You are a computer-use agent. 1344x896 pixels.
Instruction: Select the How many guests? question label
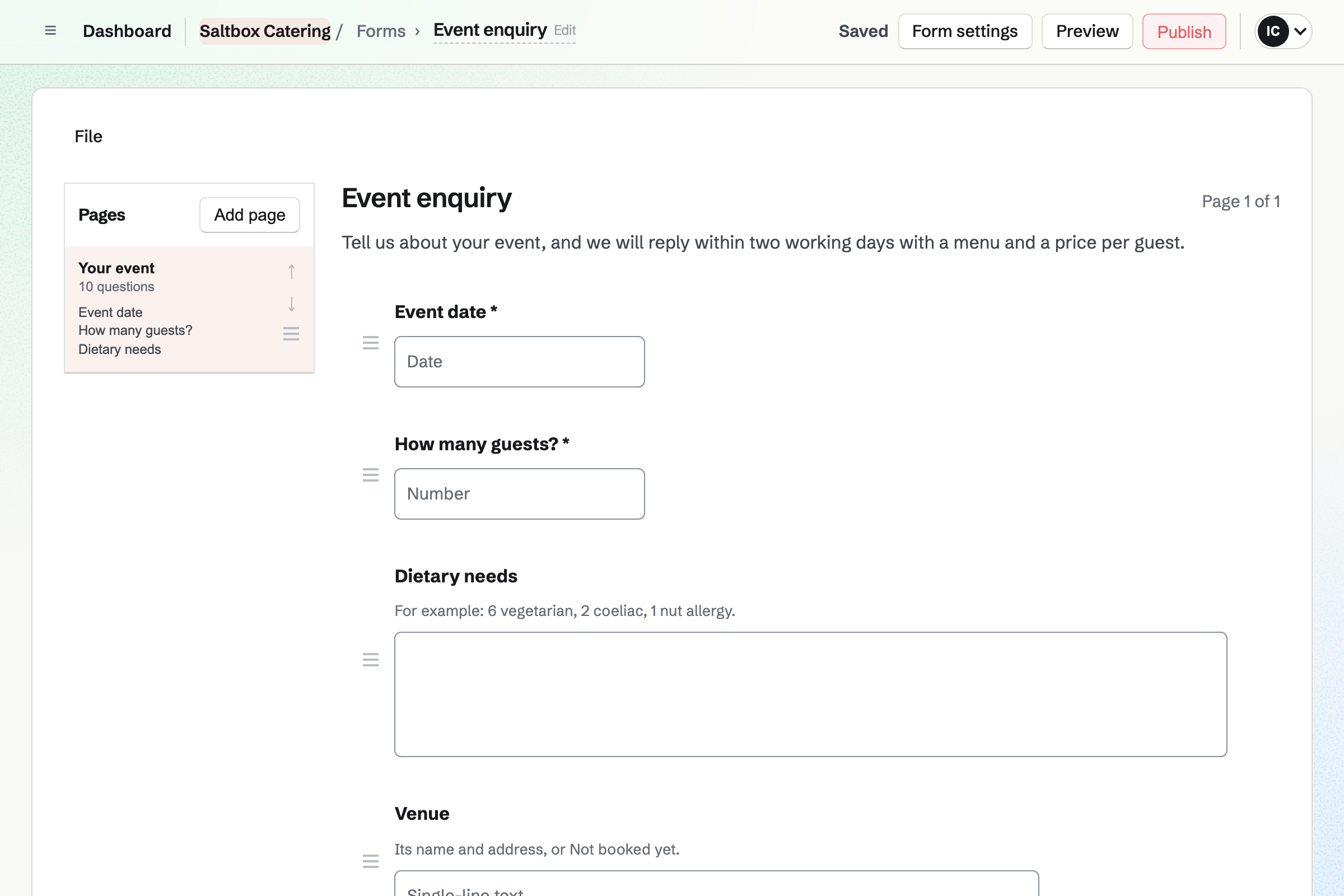tap(482, 444)
